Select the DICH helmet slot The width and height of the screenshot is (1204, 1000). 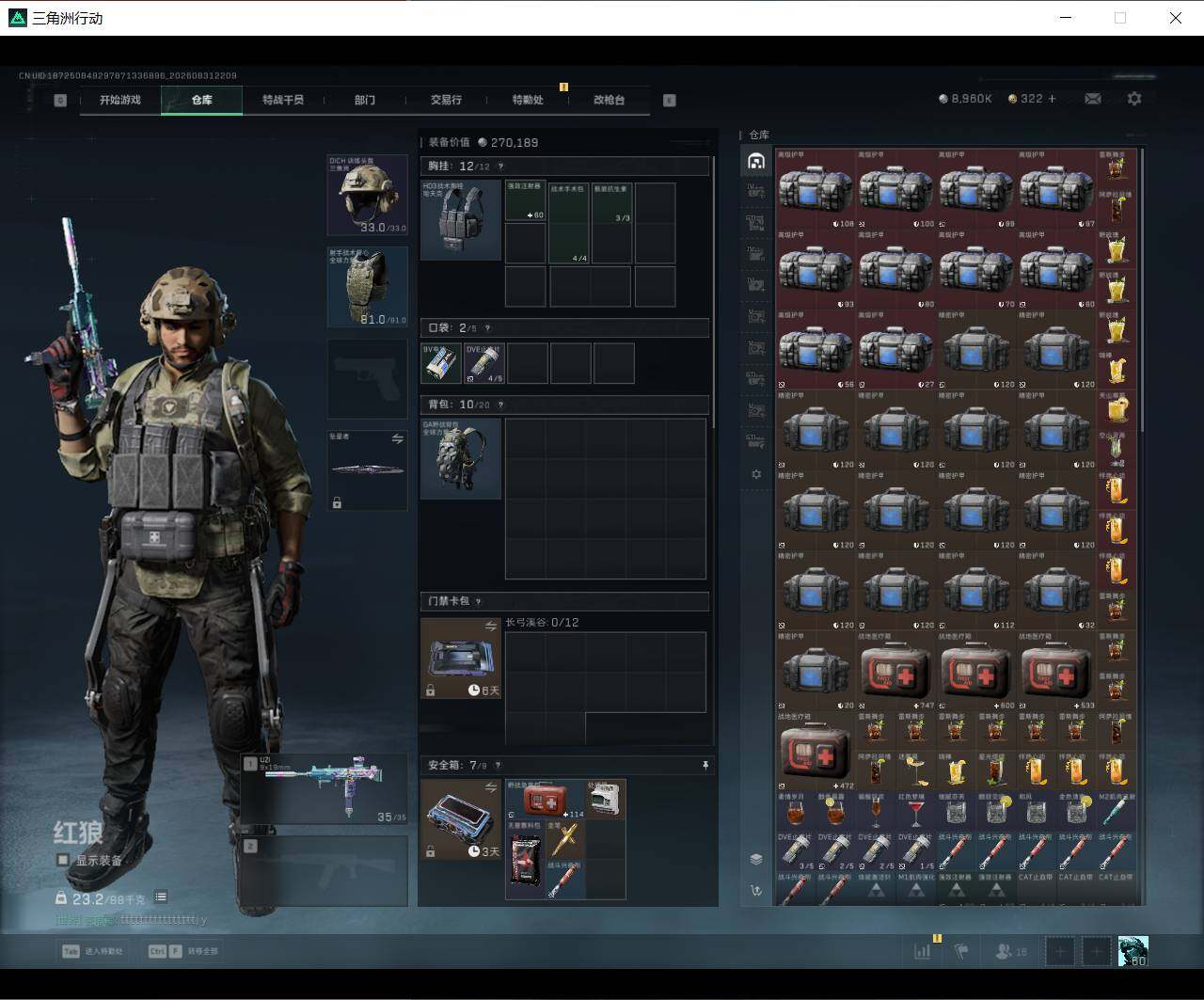tap(367, 195)
